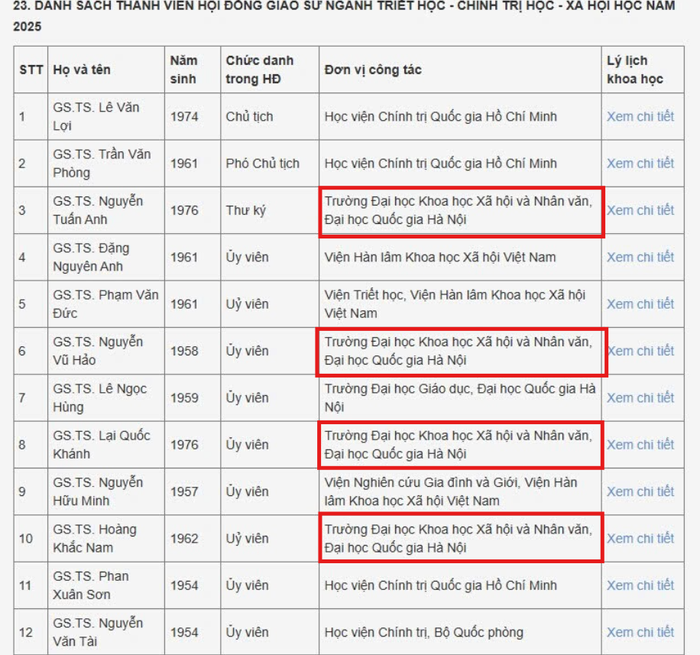Click the Năm sinh column header
Image resolution: width=700 pixels, height=655 pixels.
click(x=183, y=70)
